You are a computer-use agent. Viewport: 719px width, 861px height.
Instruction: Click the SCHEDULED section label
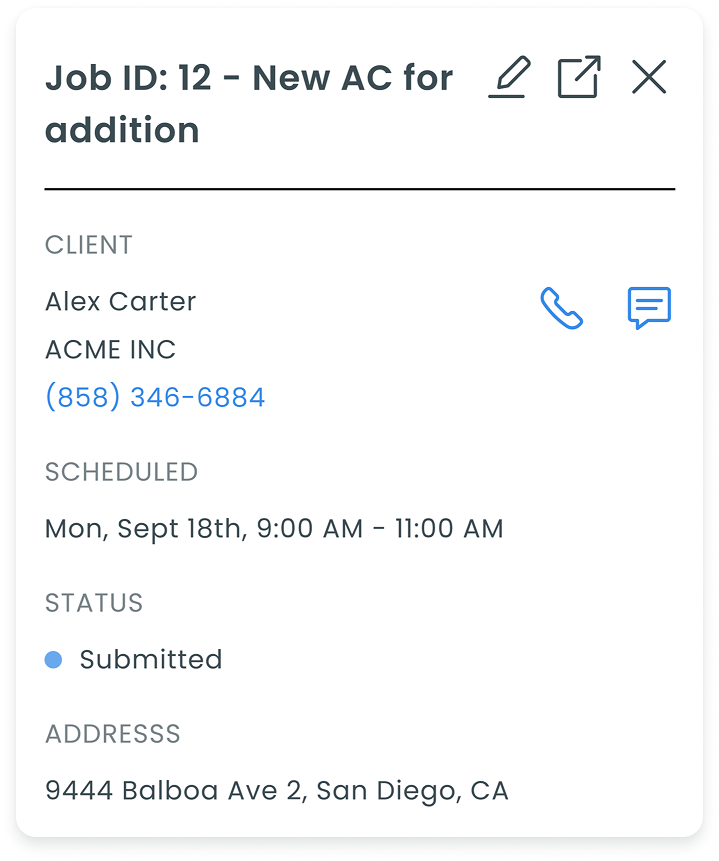click(x=121, y=472)
